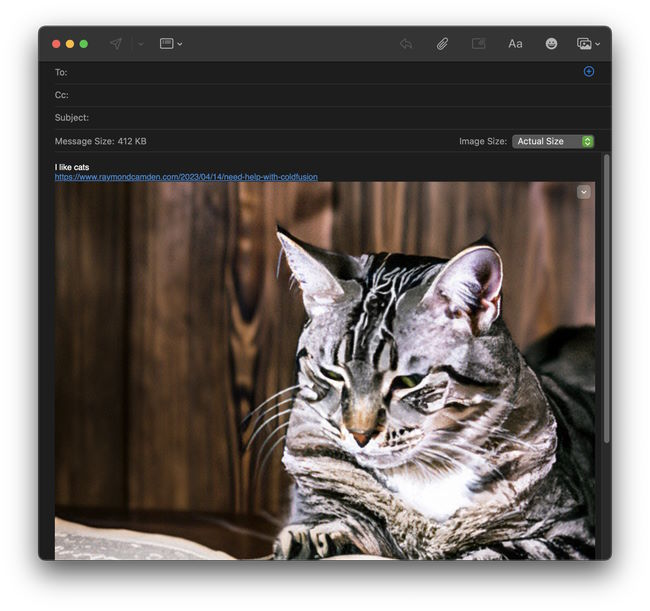Click the include original attachments icon

tap(479, 44)
